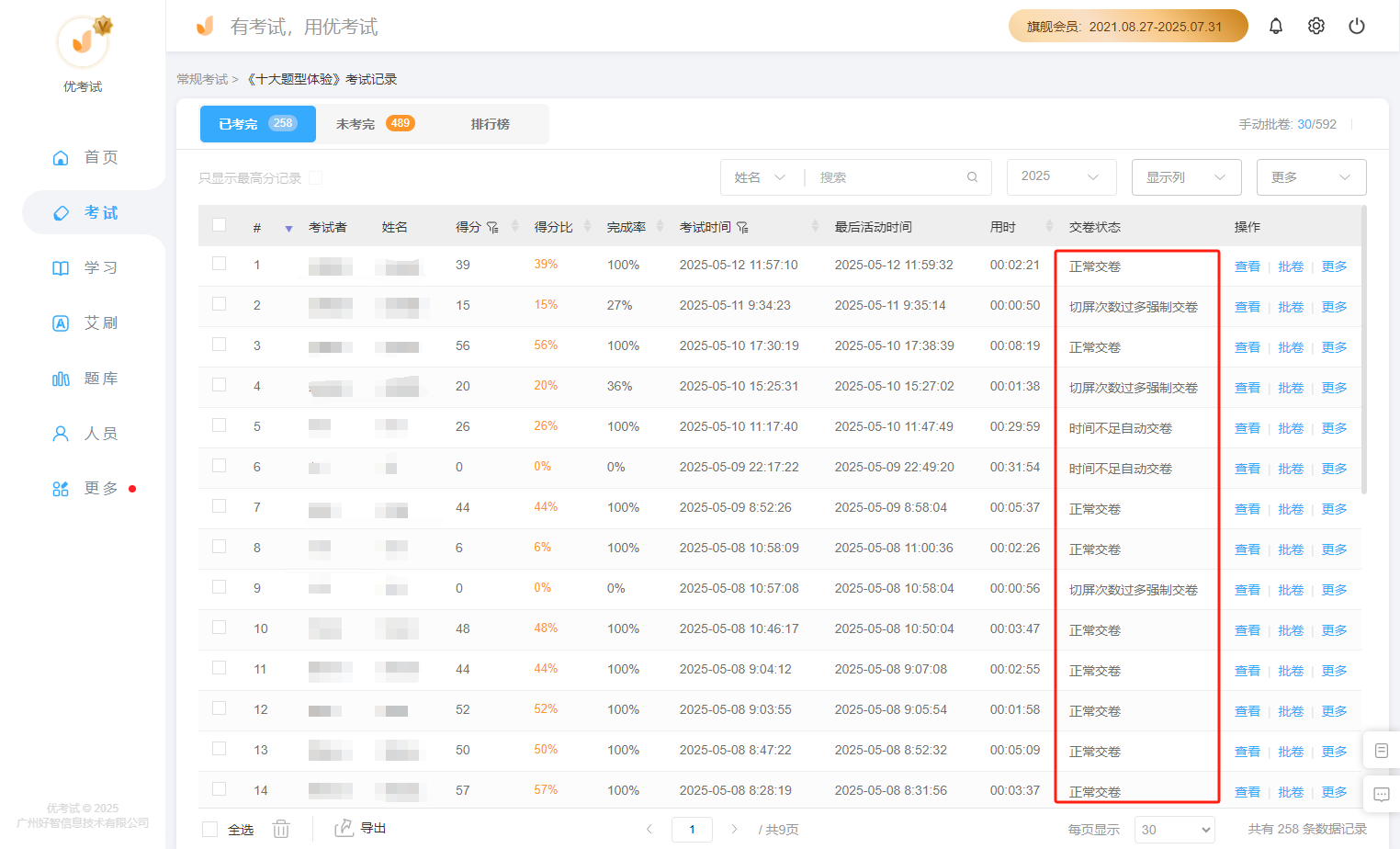Click the search magnifier icon
This screenshot has height=849, width=1400.
point(972,177)
